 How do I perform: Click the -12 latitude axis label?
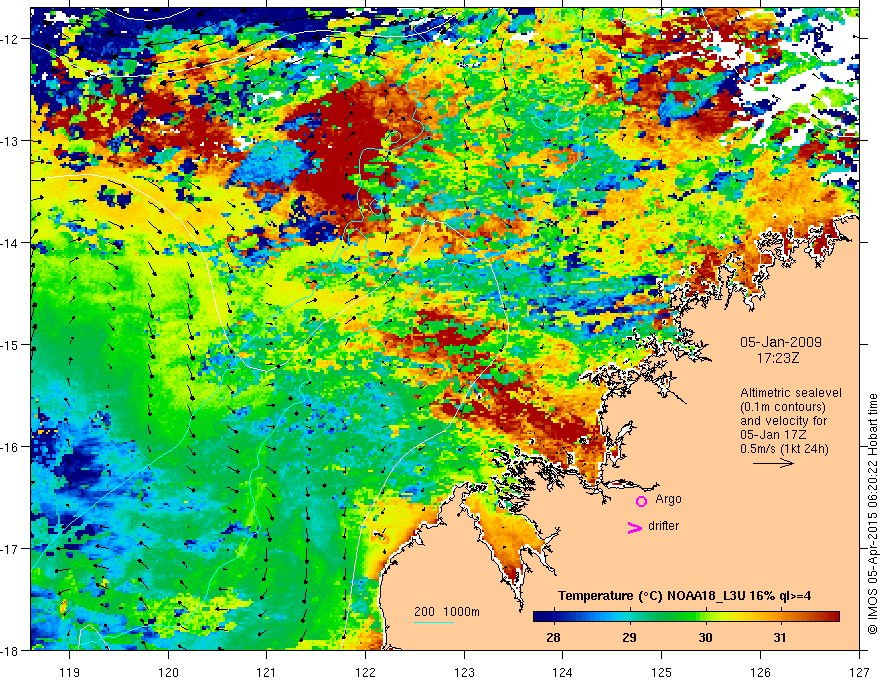[10, 39]
